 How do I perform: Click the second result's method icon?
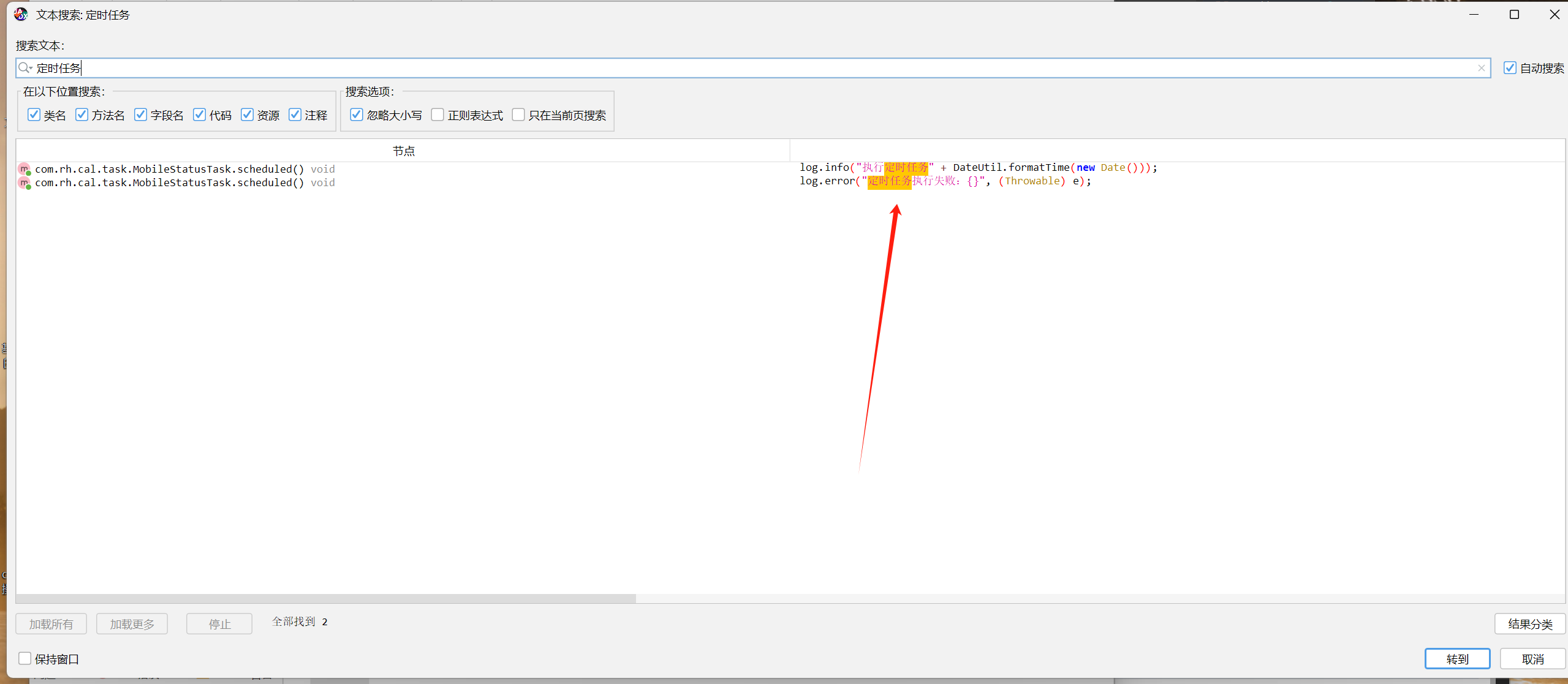pyautogui.click(x=24, y=182)
